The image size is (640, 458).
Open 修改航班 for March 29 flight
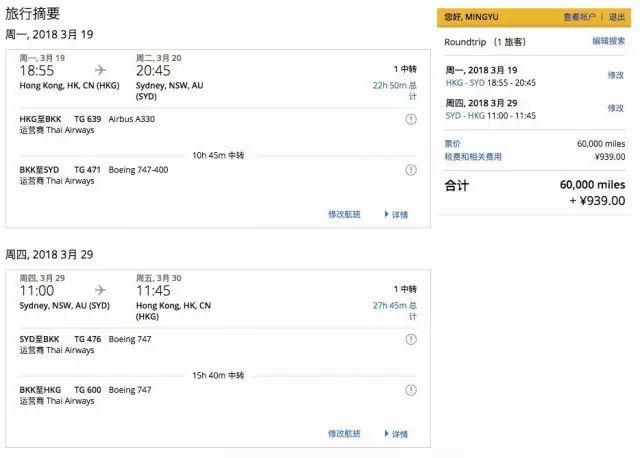(x=344, y=434)
